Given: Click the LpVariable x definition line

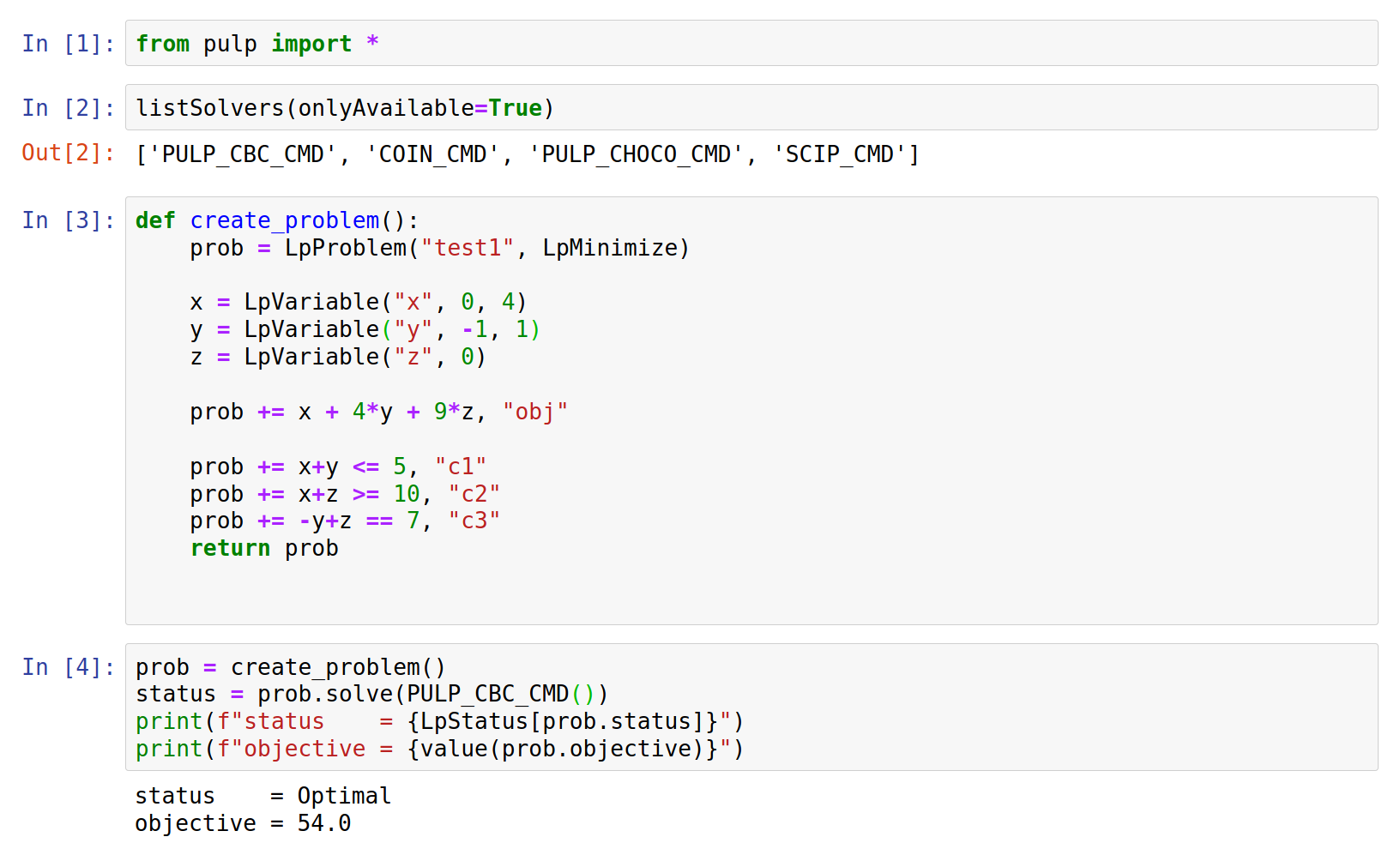Looking at the screenshot, I should coord(358,301).
